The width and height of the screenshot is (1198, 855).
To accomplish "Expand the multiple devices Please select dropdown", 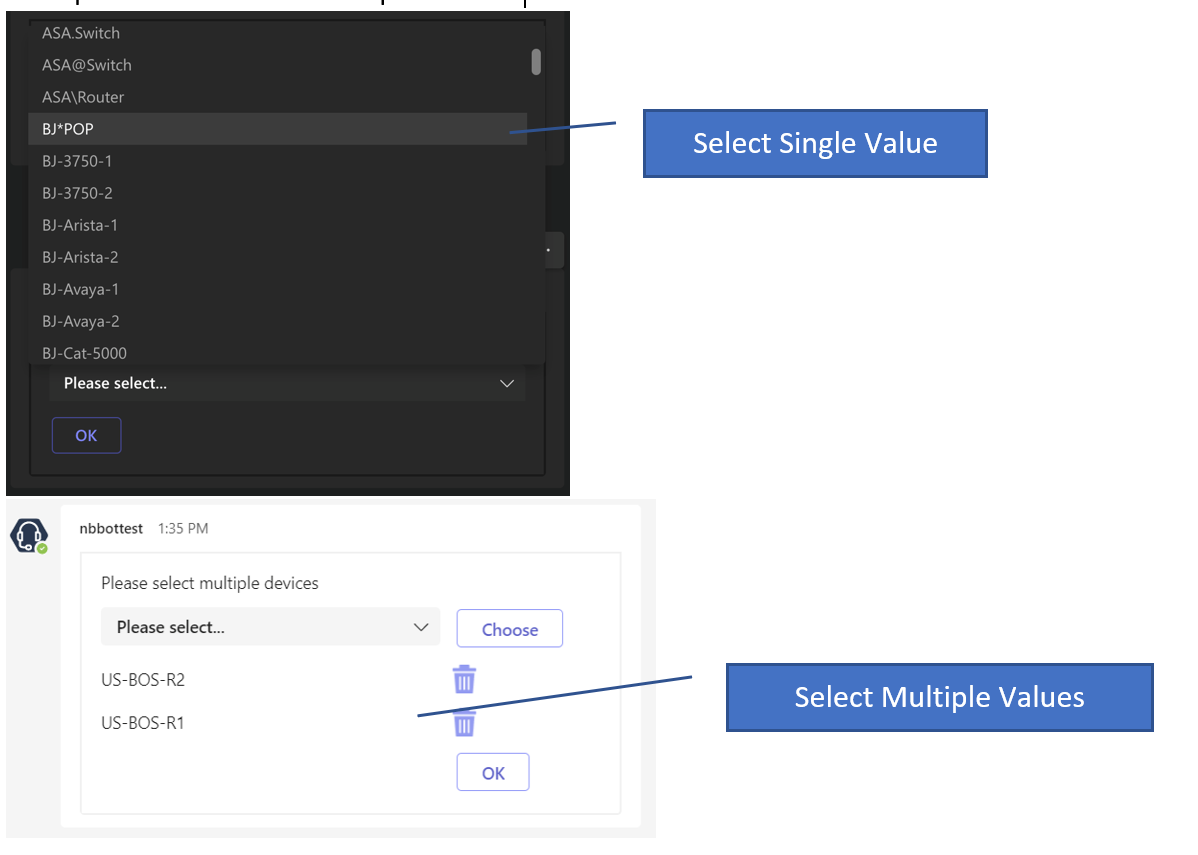I will click(x=270, y=627).
